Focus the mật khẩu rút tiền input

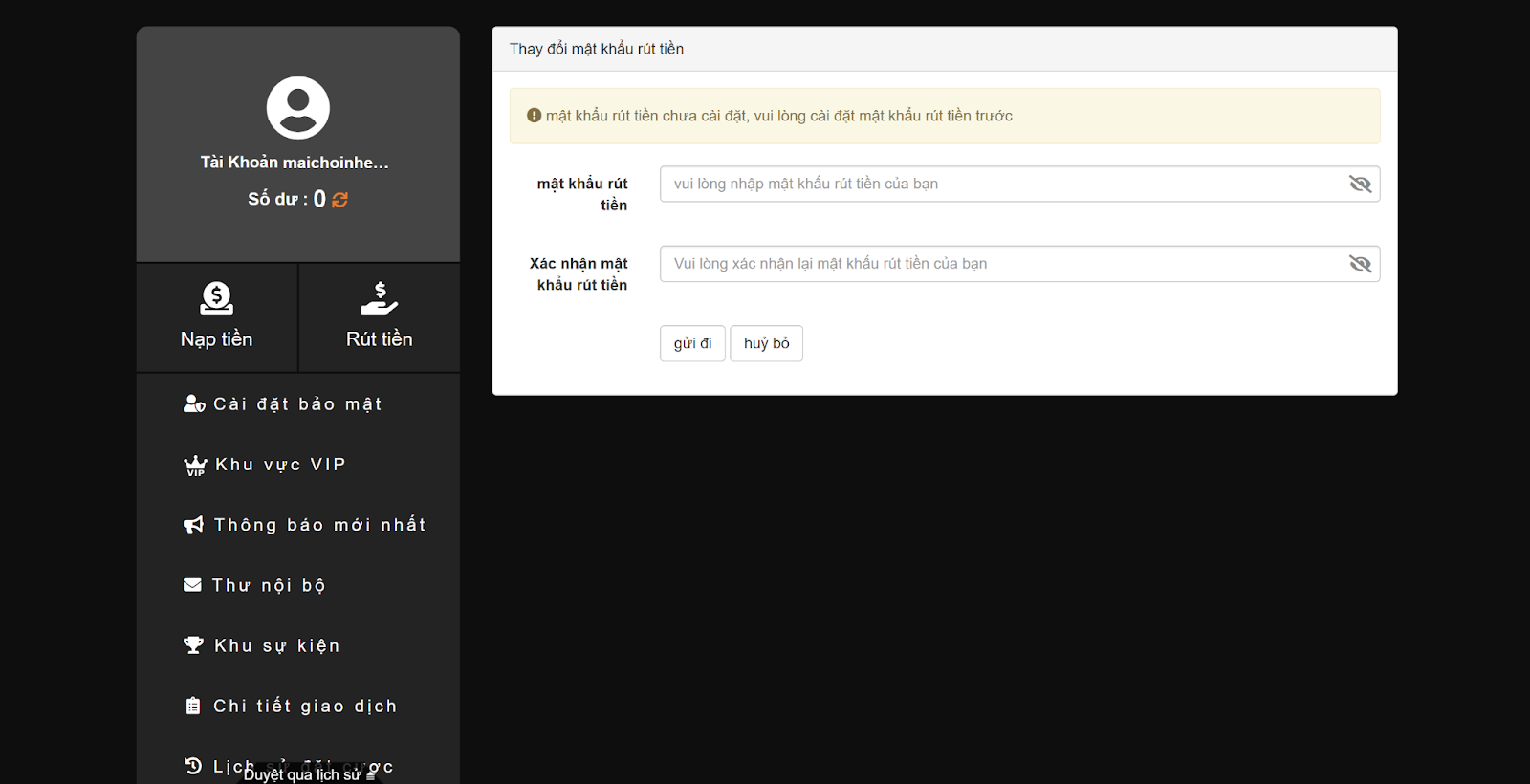coord(1019,184)
